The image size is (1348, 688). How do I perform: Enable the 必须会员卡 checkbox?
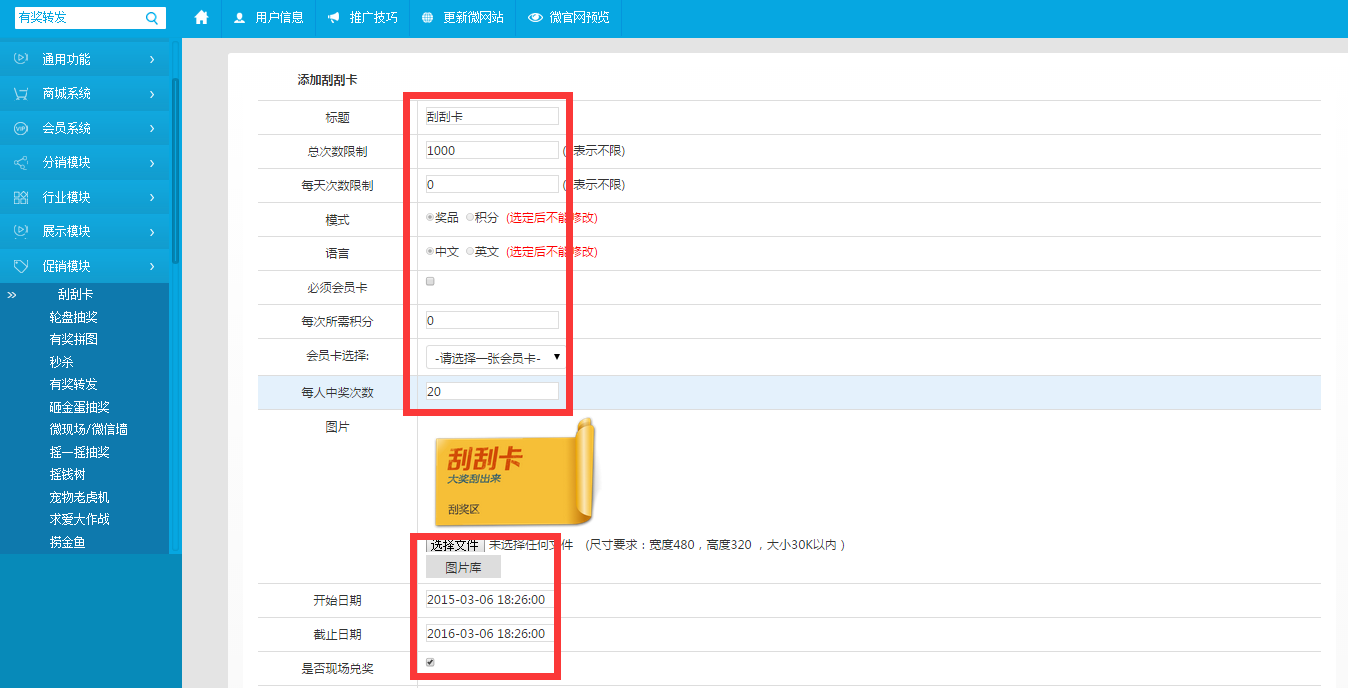431,282
